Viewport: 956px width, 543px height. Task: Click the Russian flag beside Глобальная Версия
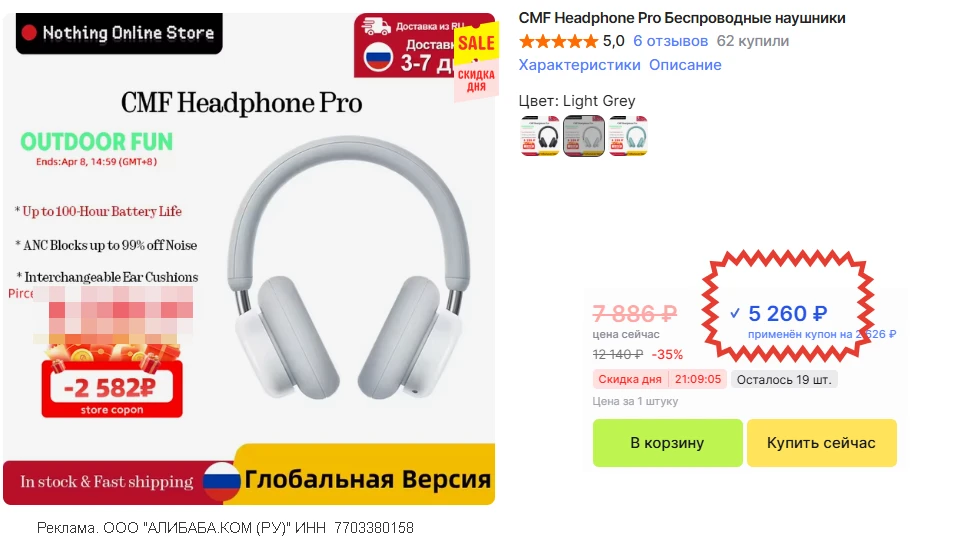tap(221, 481)
